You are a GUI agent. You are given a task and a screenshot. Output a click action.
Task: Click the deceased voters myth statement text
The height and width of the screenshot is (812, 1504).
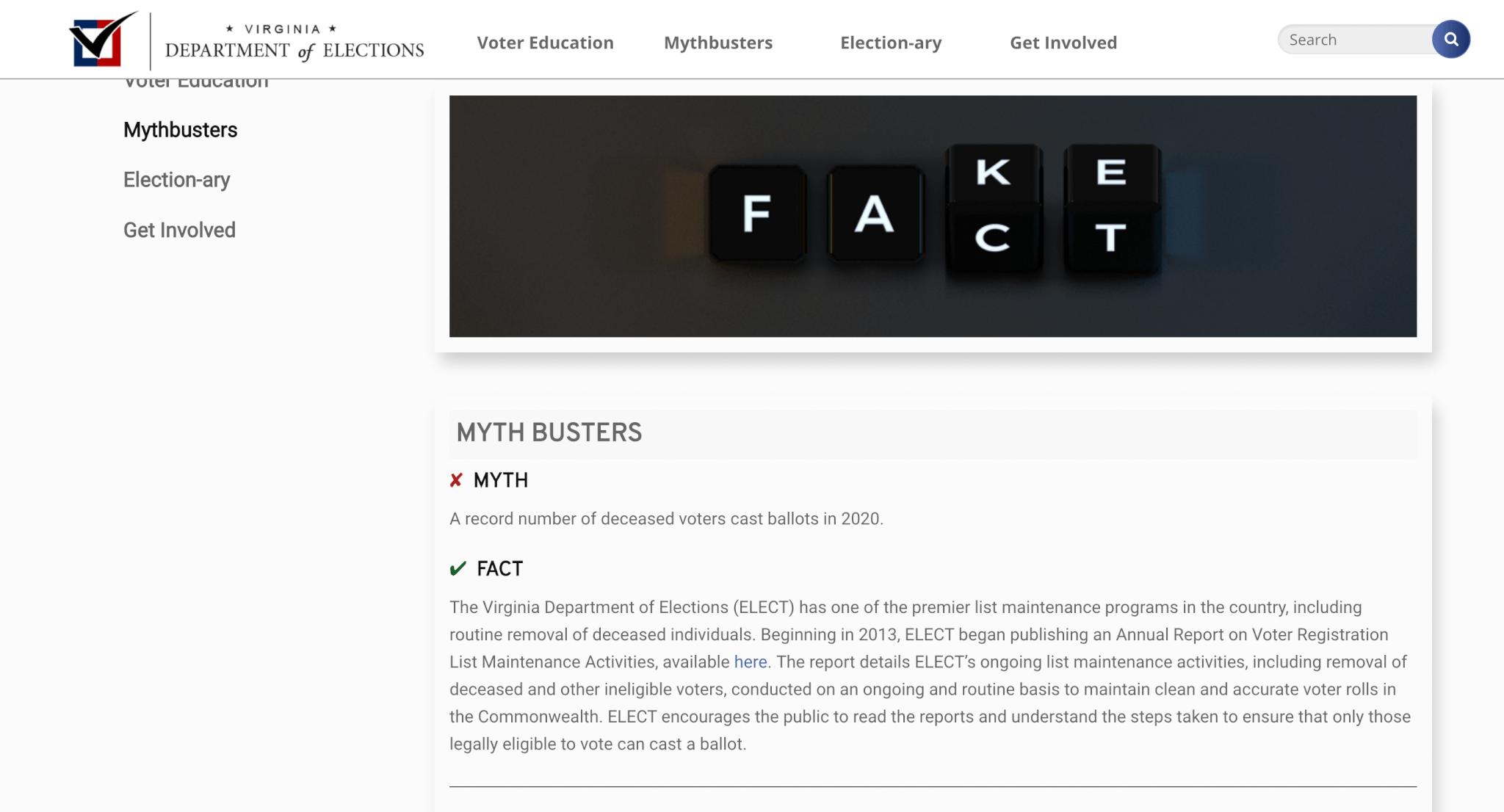[x=666, y=519]
